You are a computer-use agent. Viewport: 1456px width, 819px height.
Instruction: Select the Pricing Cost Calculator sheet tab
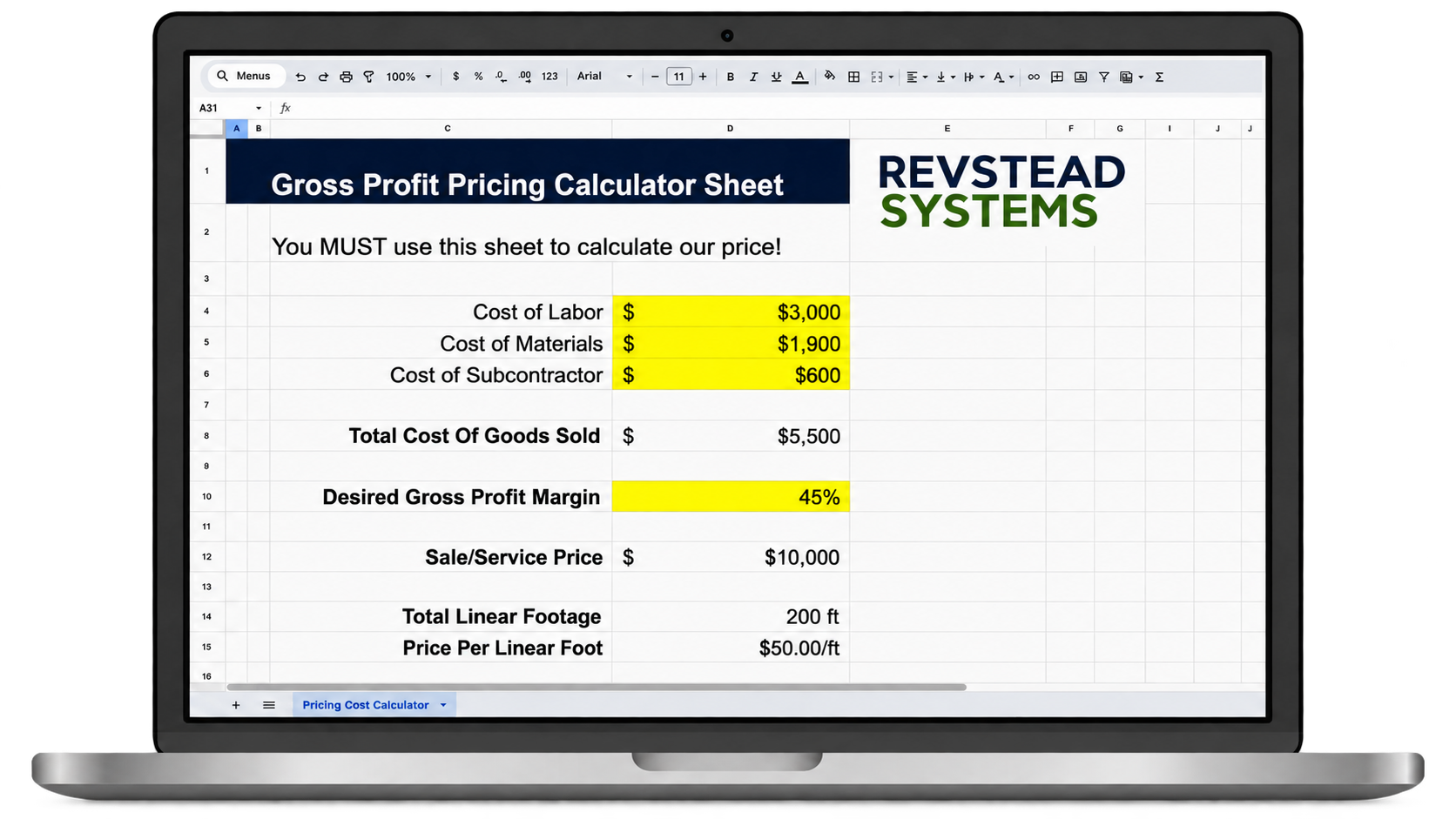click(x=366, y=705)
